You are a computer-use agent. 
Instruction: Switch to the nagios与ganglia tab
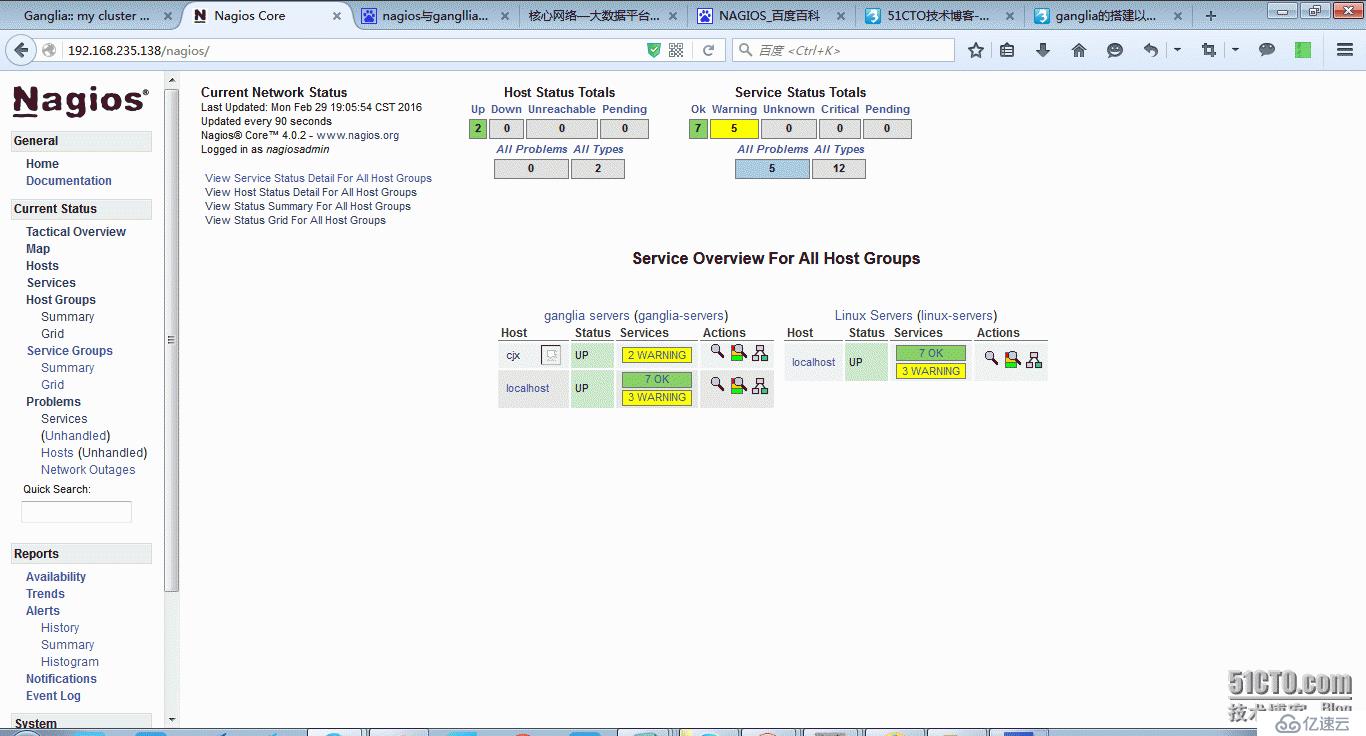(435, 16)
